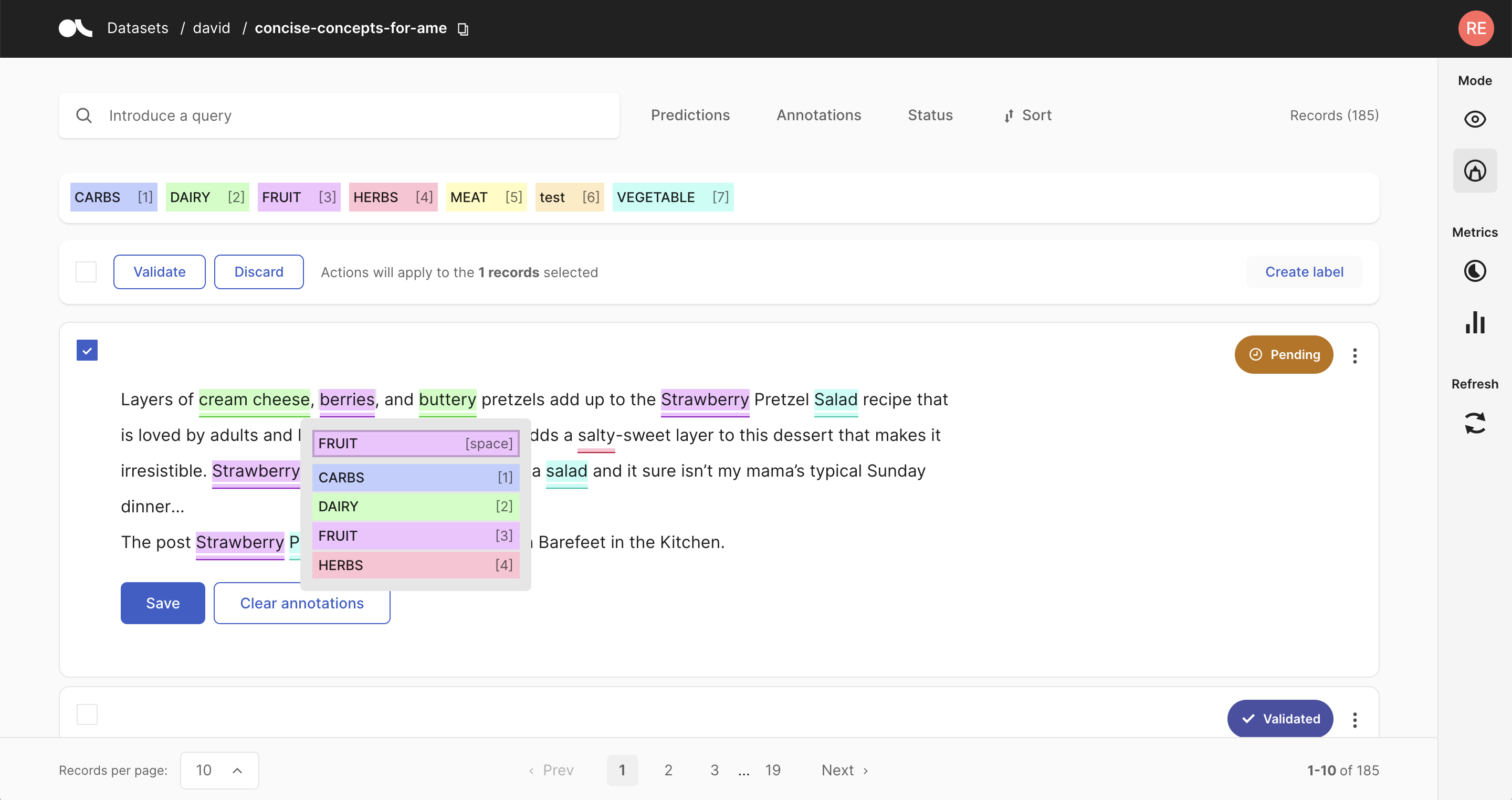The width and height of the screenshot is (1512, 800).
Task: Go to page 2
Action: [x=668, y=770]
